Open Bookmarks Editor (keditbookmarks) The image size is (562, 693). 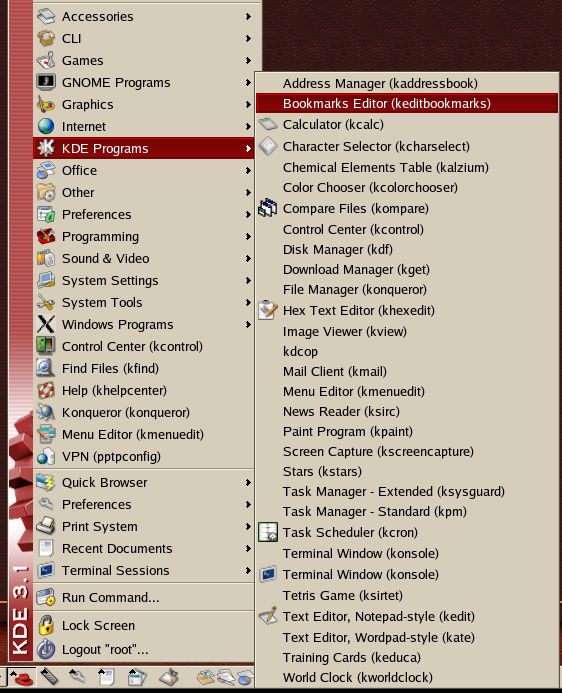click(407, 103)
